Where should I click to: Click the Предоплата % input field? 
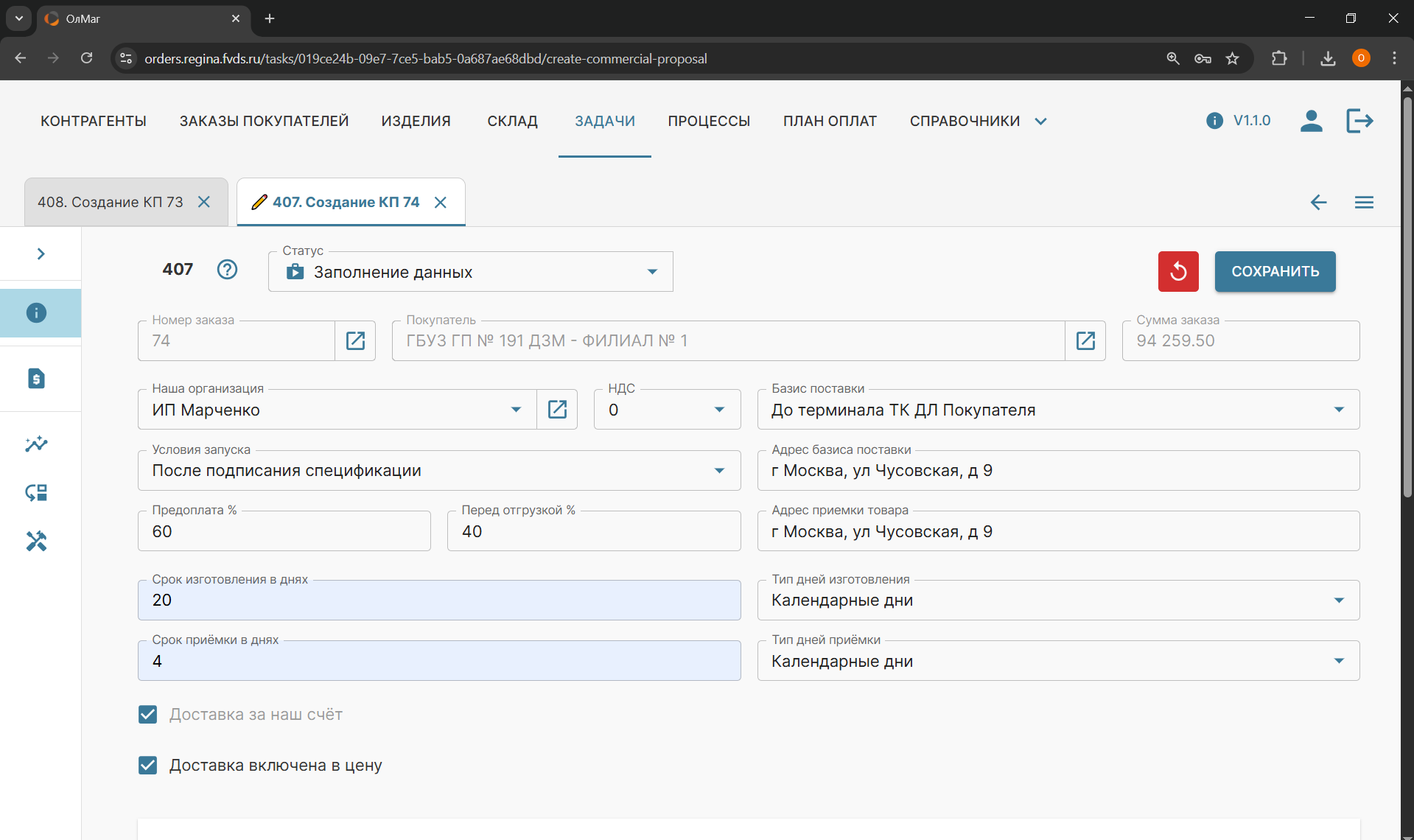point(284,532)
